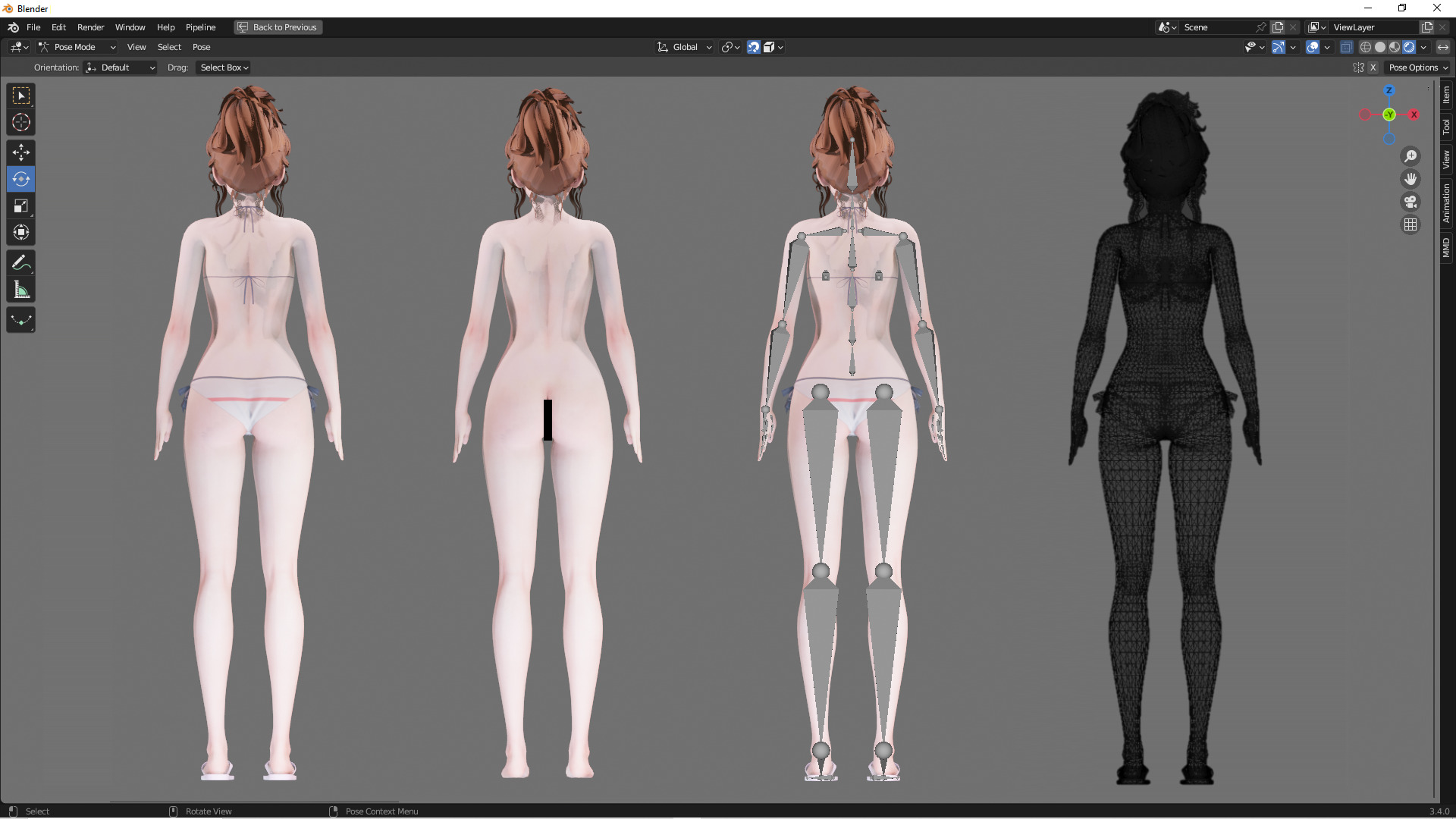The height and width of the screenshot is (819, 1456).
Task: Pick the Scale tool
Action: click(x=21, y=206)
